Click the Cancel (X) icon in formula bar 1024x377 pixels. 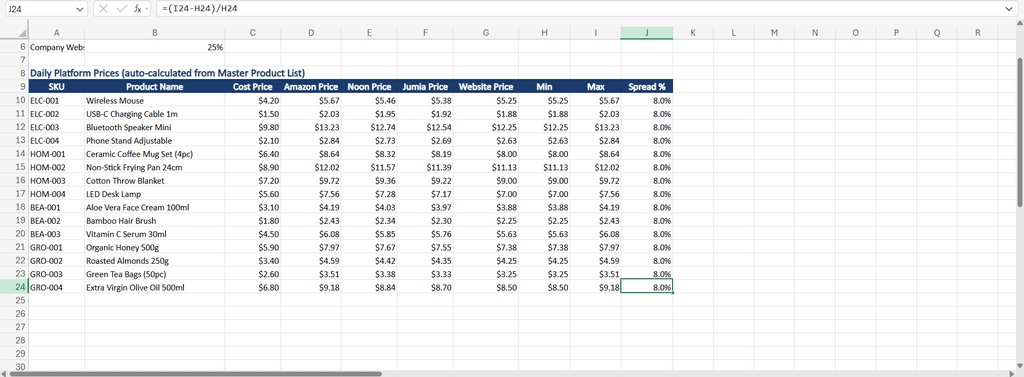click(x=104, y=8)
